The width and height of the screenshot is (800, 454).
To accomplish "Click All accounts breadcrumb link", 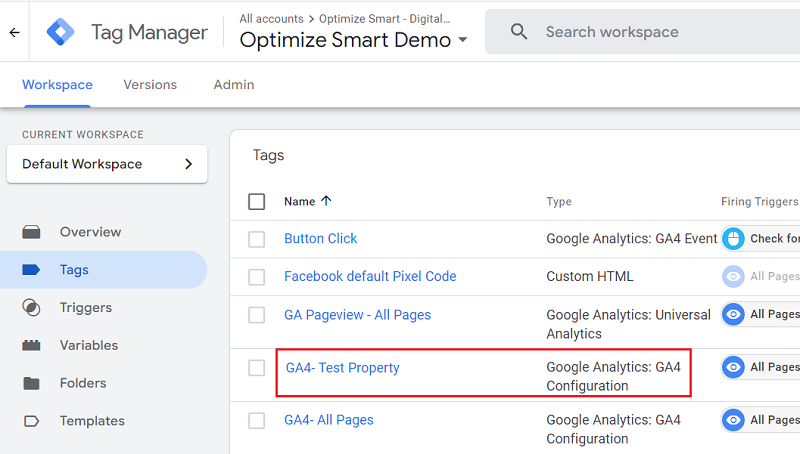I will pyautogui.click(x=271, y=19).
